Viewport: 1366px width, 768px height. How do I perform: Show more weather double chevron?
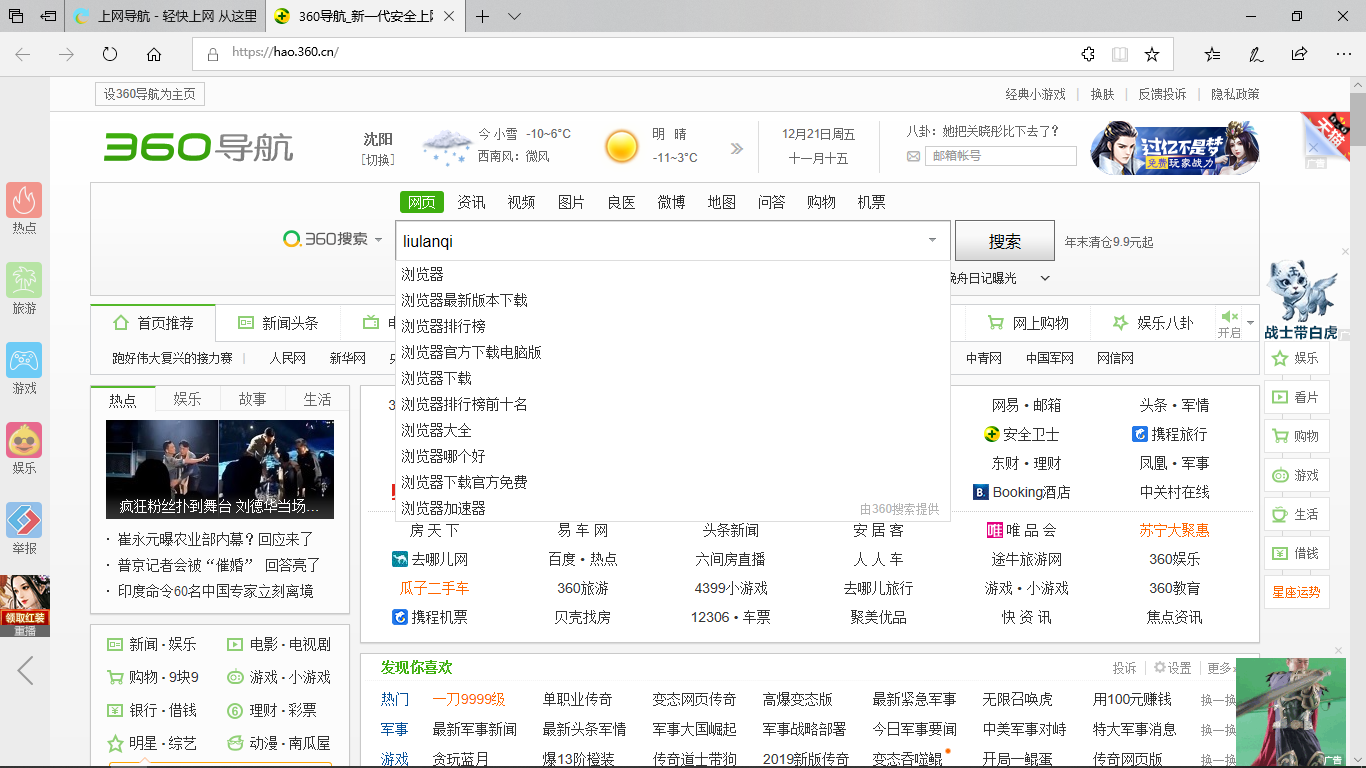click(x=737, y=149)
